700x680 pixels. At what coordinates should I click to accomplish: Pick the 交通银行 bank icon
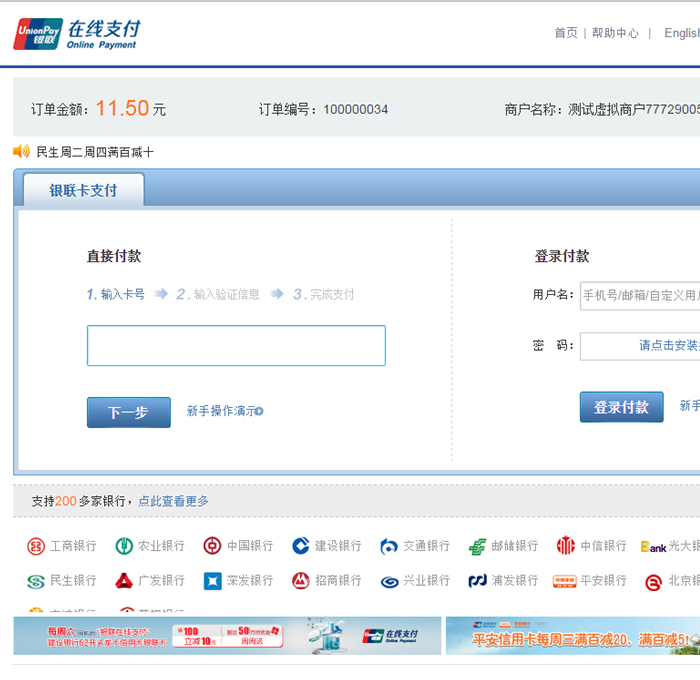click(x=389, y=546)
